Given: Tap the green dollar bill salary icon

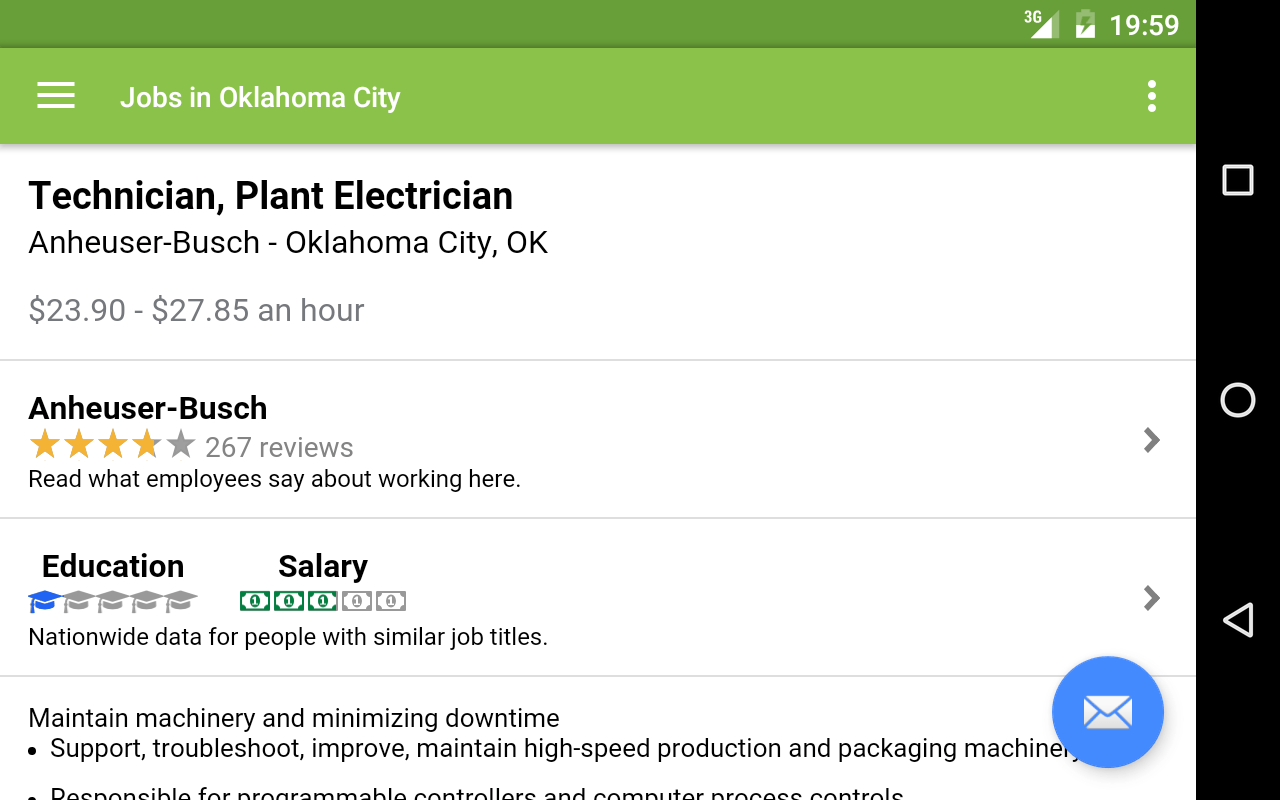Looking at the screenshot, I should click(256, 601).
